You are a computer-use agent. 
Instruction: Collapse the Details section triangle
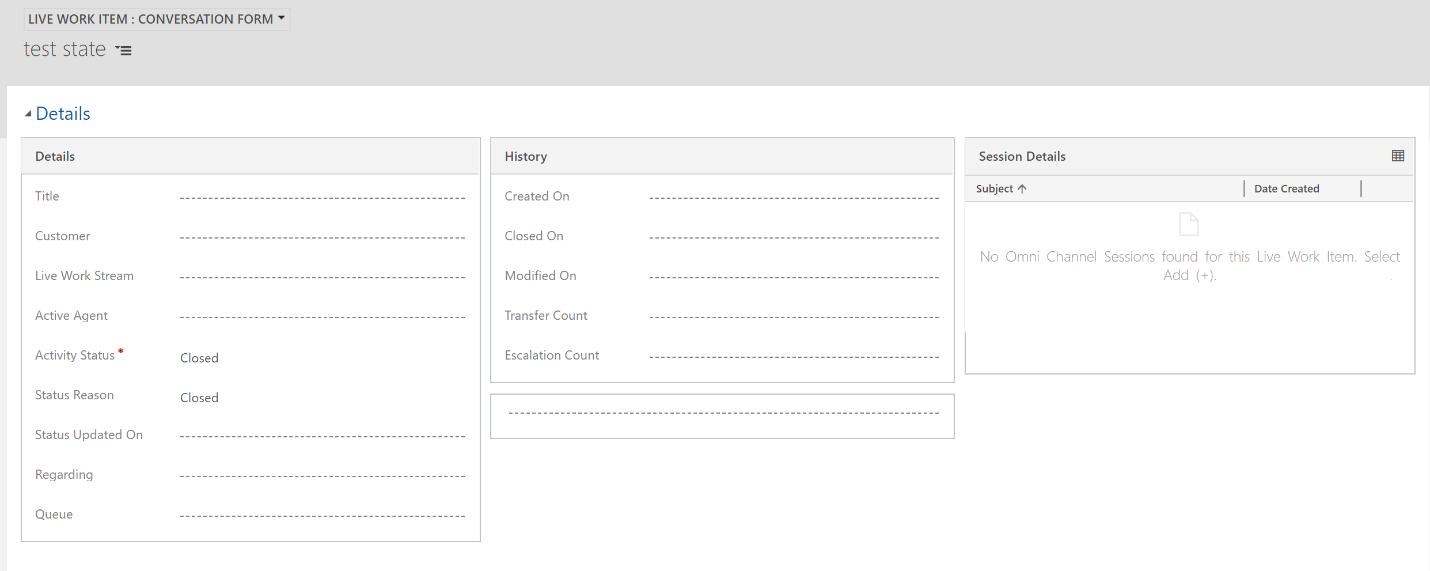[x=28, y=115]
